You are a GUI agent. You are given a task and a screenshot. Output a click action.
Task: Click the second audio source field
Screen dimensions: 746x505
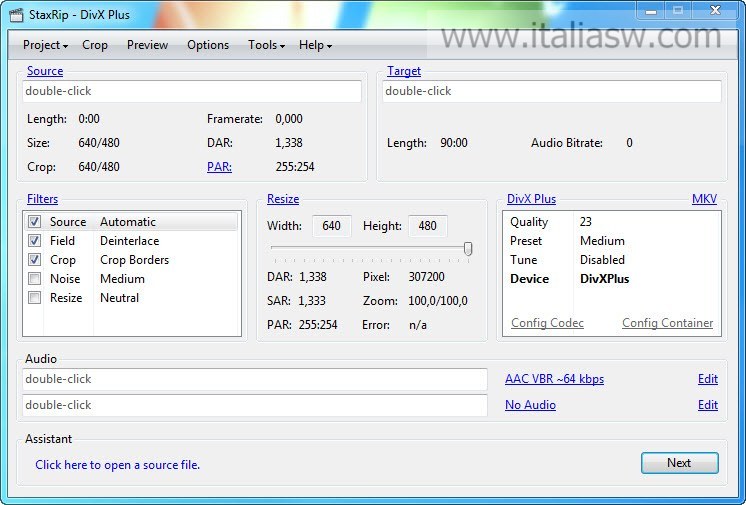(255, 405)
